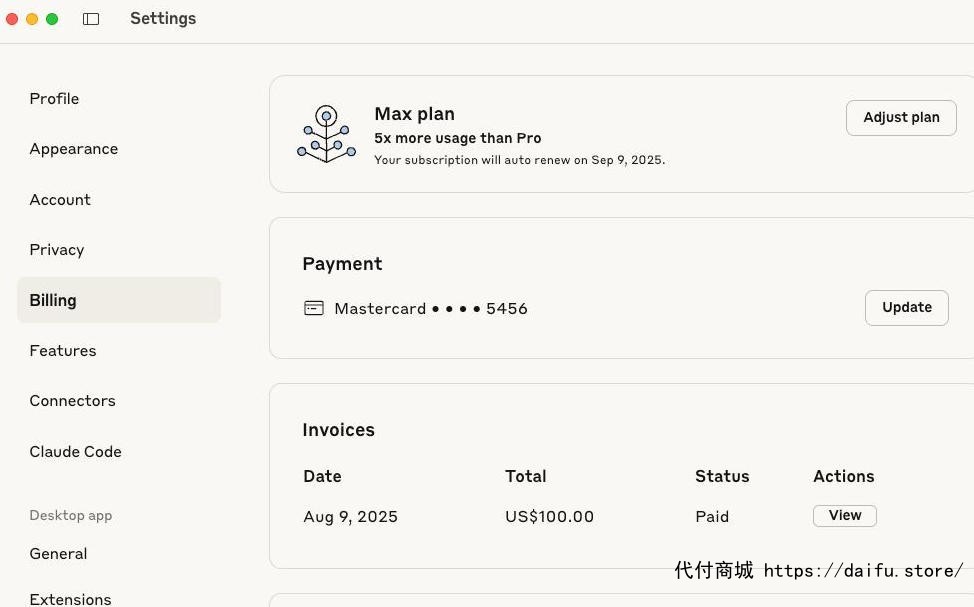Click the green fullscreen window button

point(52,19)
